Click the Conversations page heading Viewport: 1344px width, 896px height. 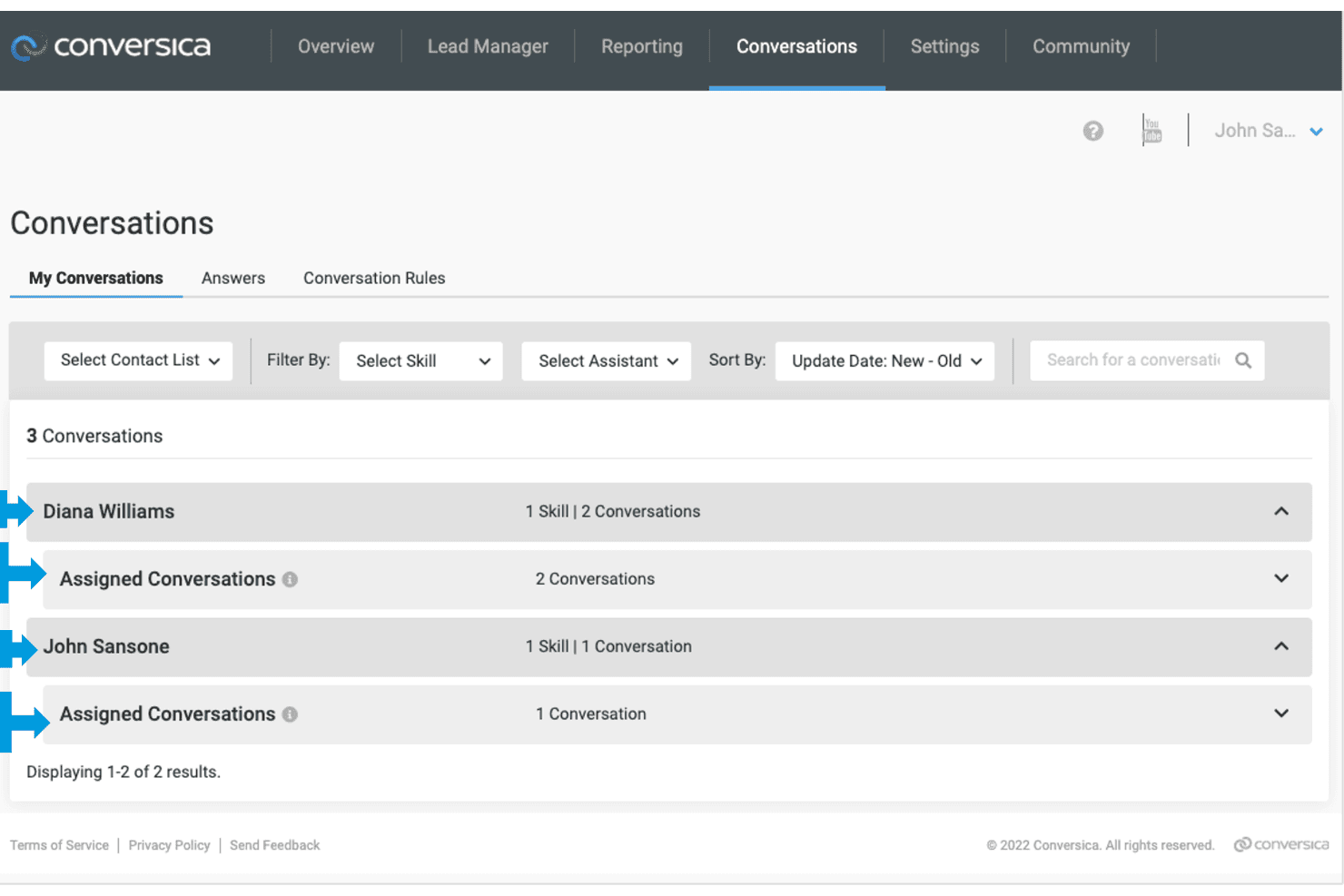(112, 223)
